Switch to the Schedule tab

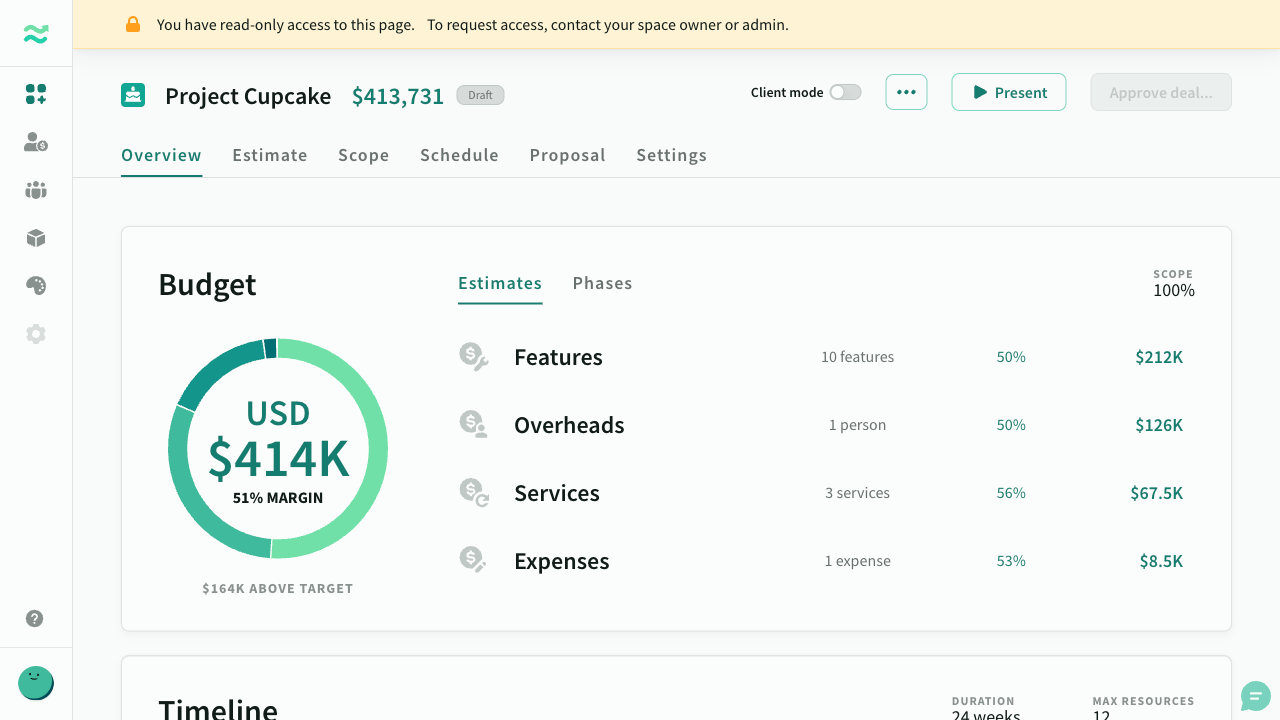coord(459,155)
